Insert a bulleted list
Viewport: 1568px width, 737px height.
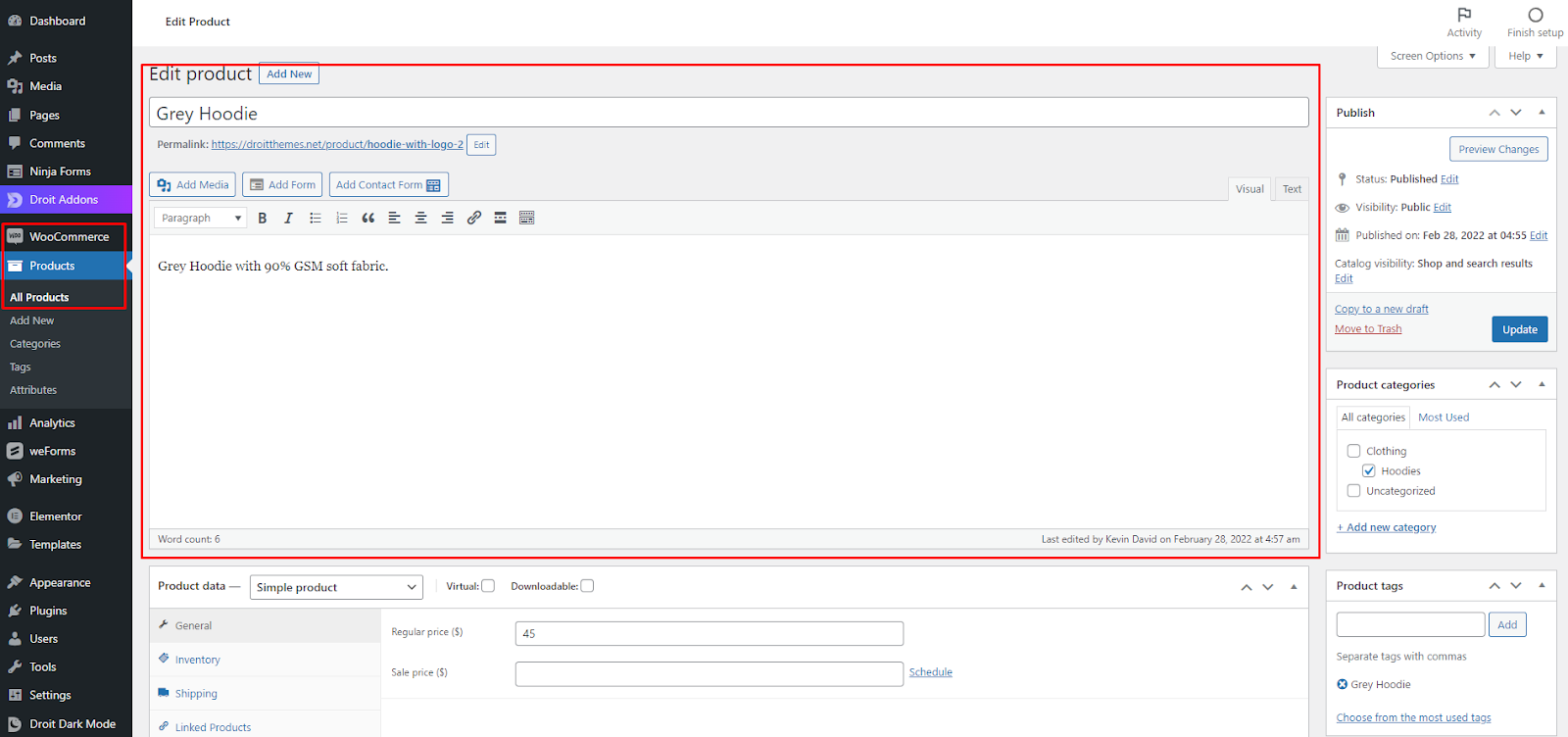pyautogui.click(x=316, y=218)
